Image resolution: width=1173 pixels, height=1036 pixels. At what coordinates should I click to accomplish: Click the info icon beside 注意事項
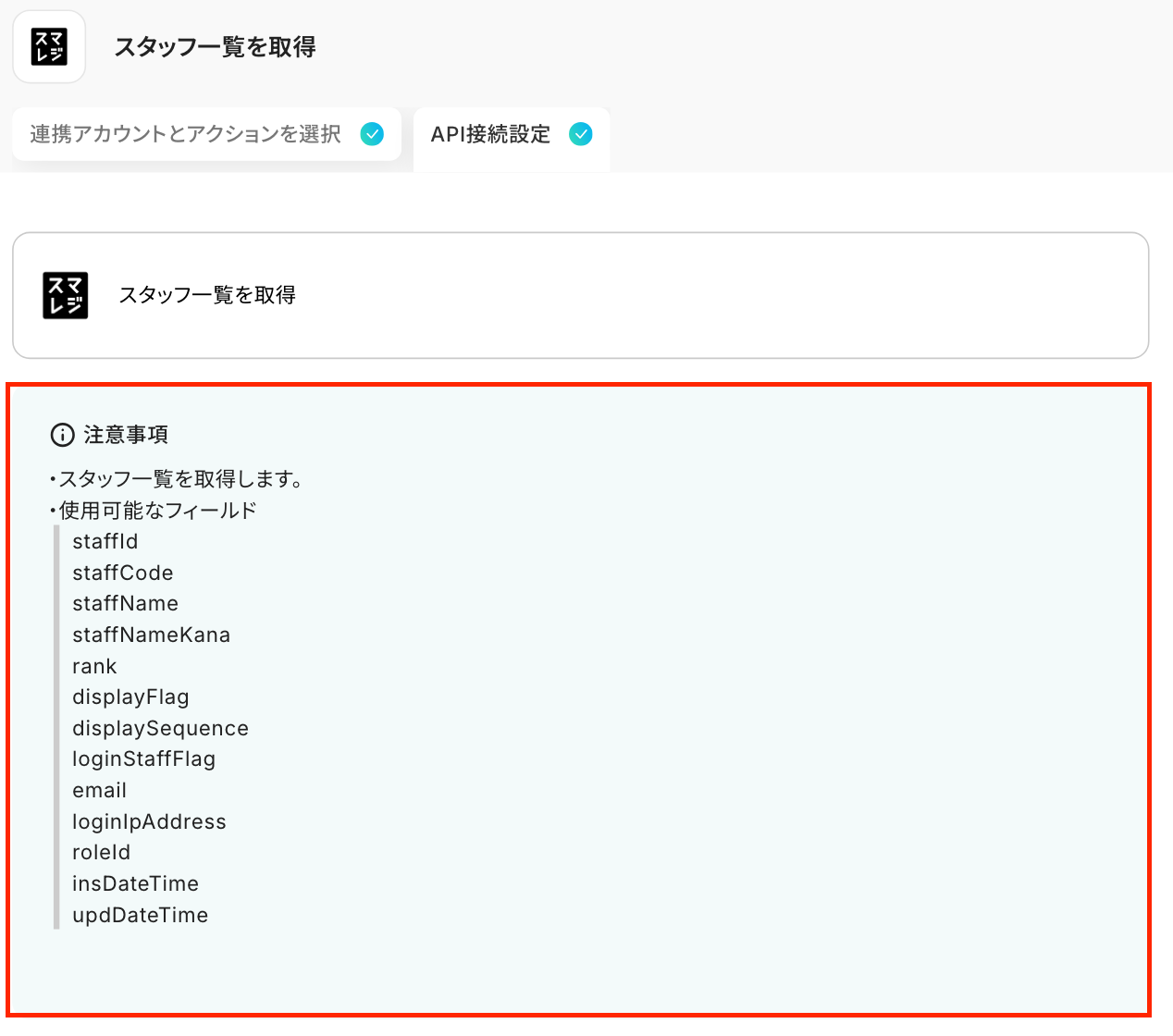[x=62, y=435]
